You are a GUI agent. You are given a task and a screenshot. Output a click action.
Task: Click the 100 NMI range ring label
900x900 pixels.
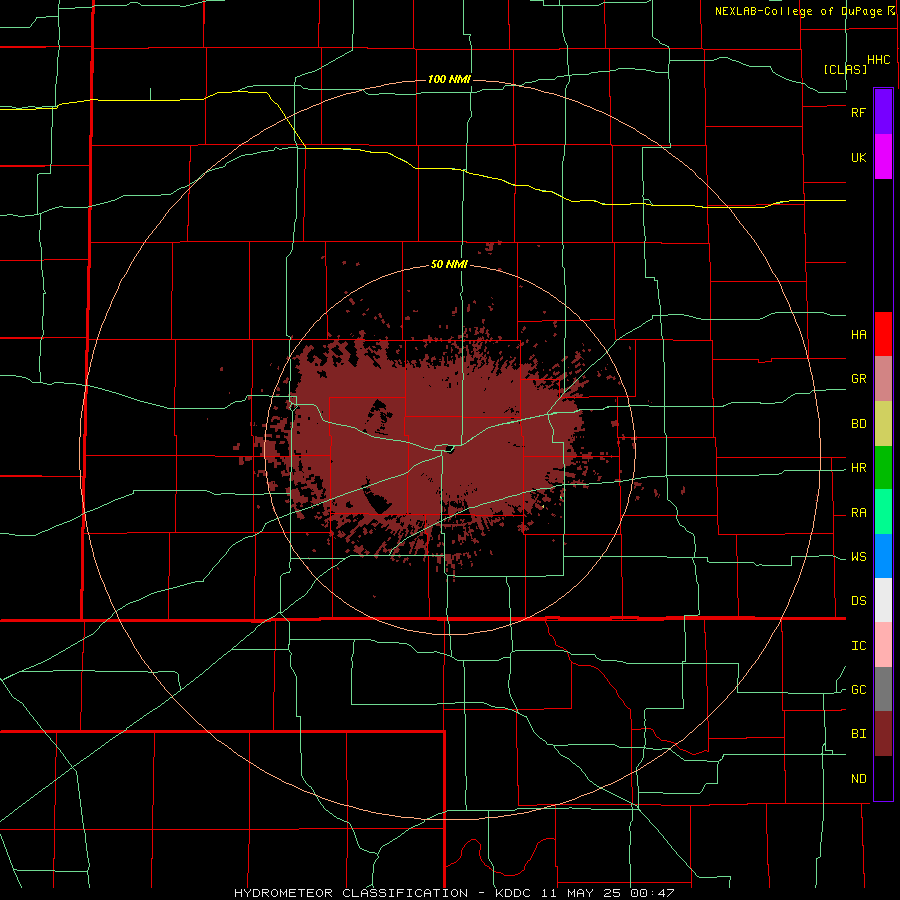tap(449, 79)
